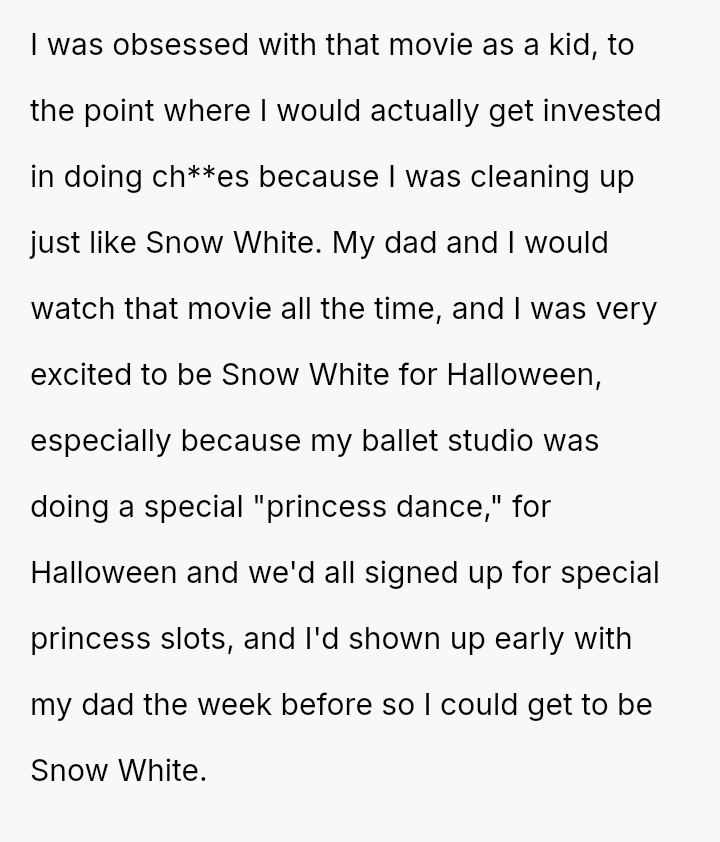Click the word "actually" in the paragraph

[x=411, y=111]
